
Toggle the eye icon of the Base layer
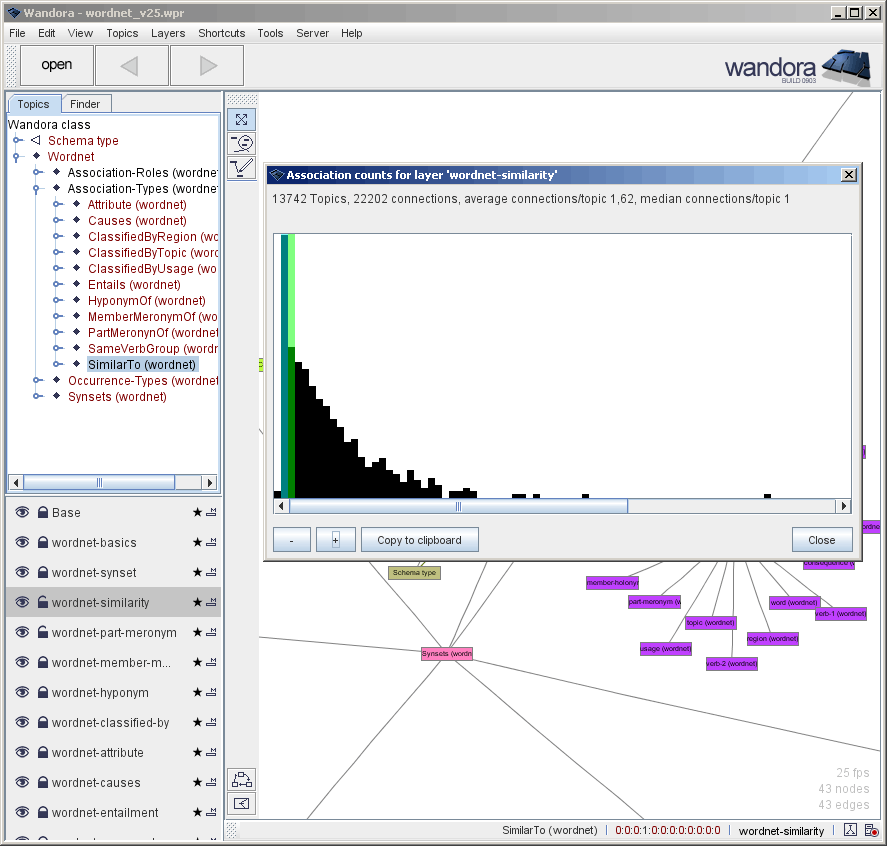point(22,512)
